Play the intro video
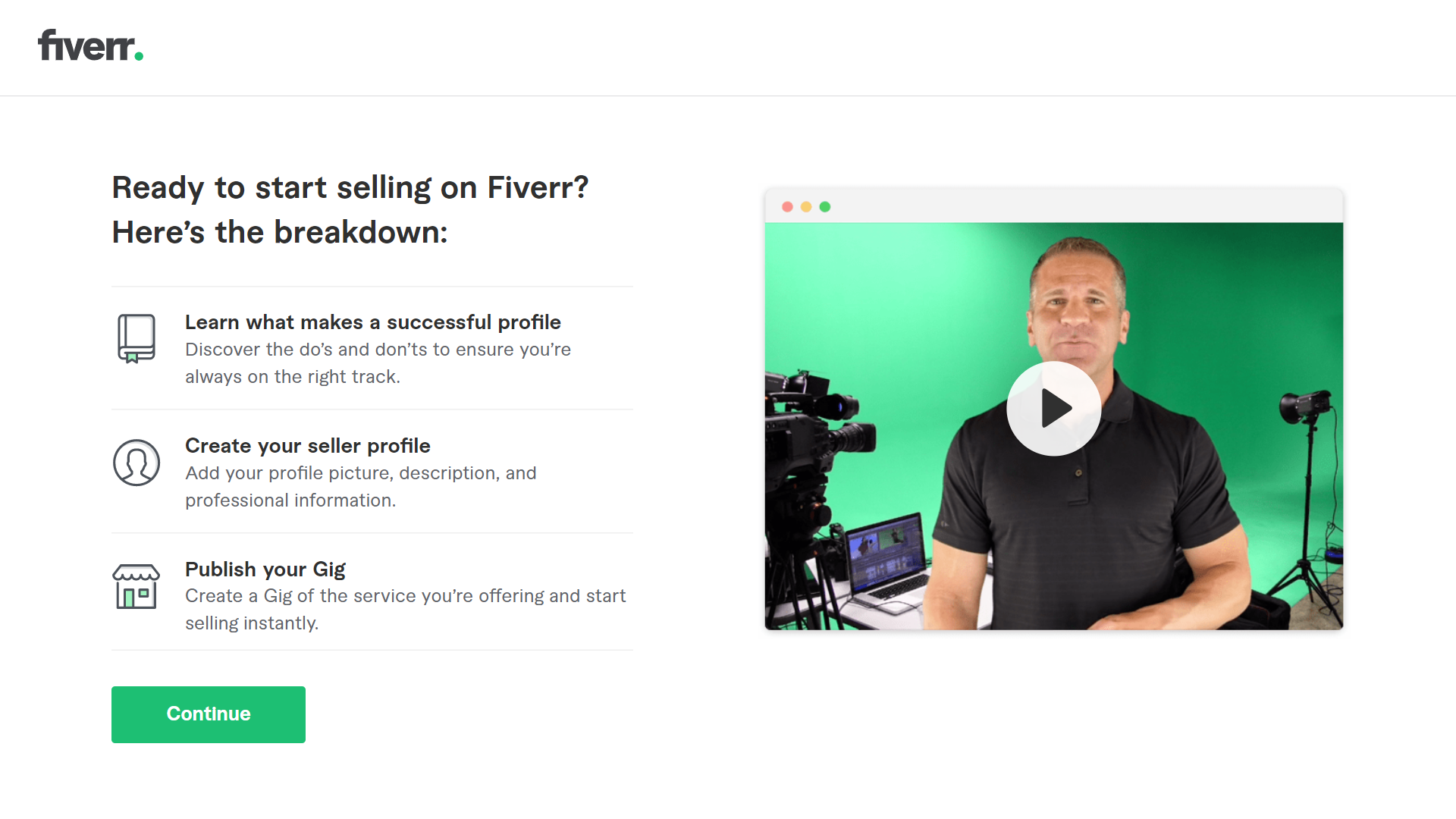The height and width of the screenshot is (819, 1456). [1053, 409]
